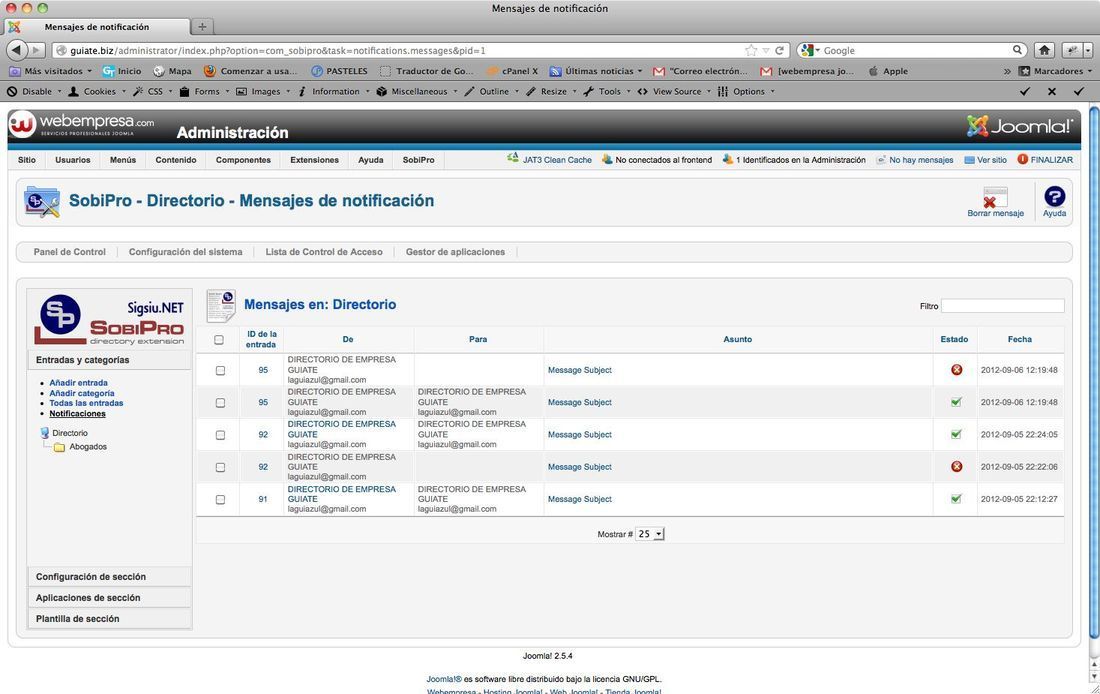Open the SobiPro menu
1100x694 pixels.
418,160
